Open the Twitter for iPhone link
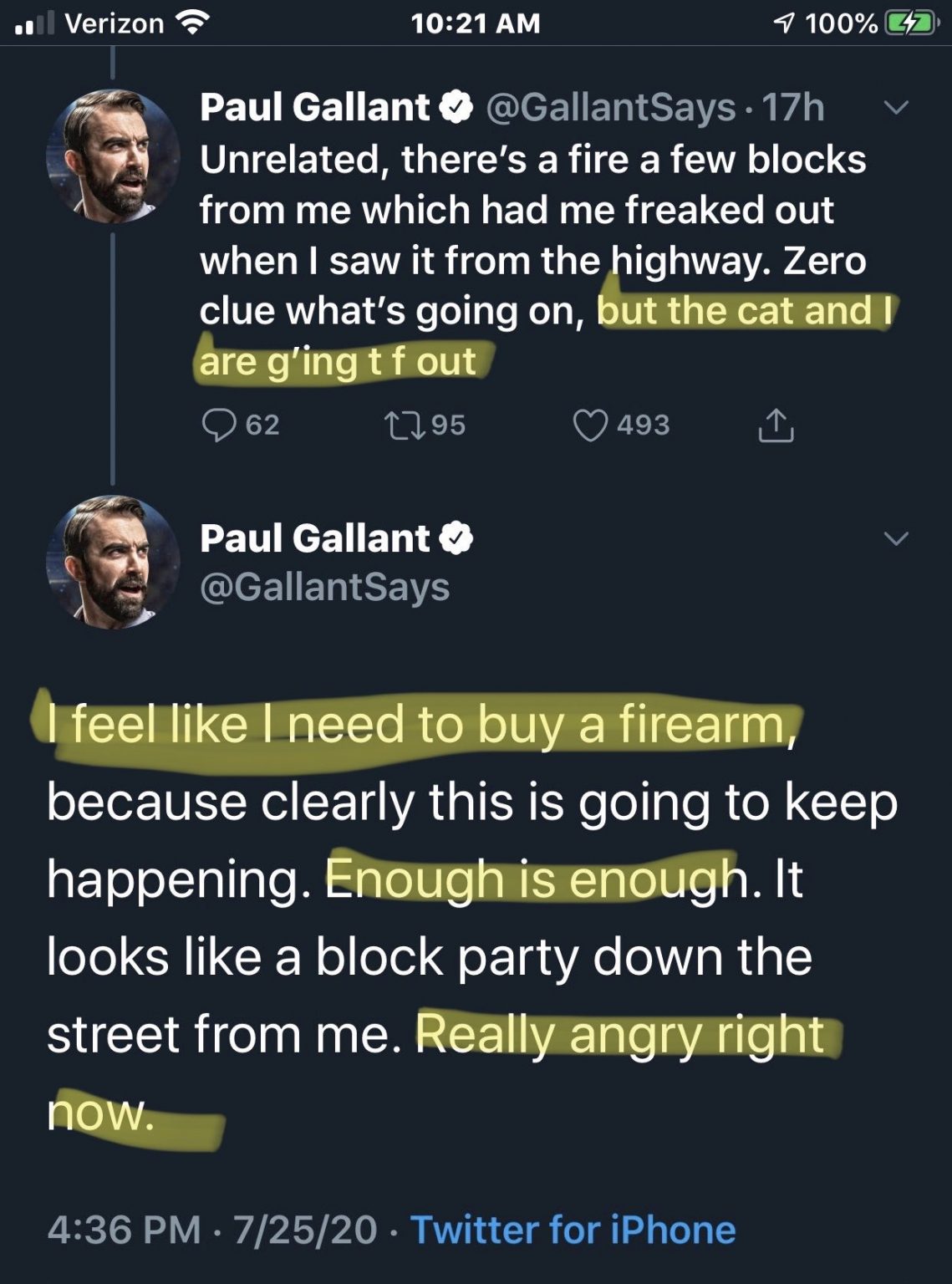 (573, 1230)
